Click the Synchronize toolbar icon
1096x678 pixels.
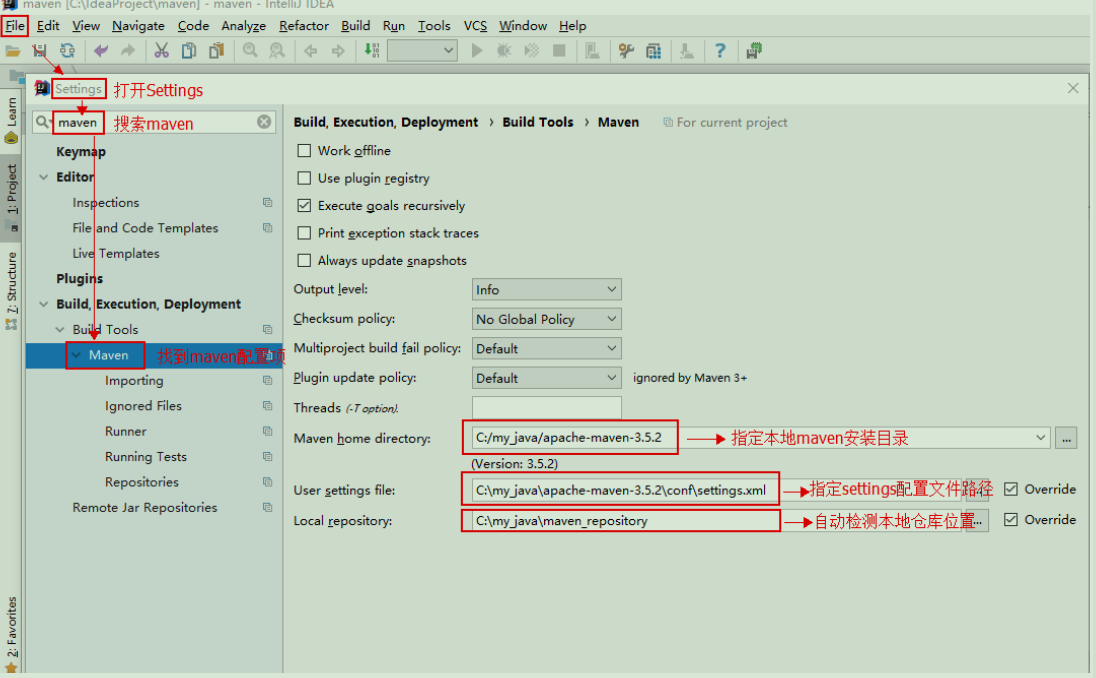(x=67, y=51)
